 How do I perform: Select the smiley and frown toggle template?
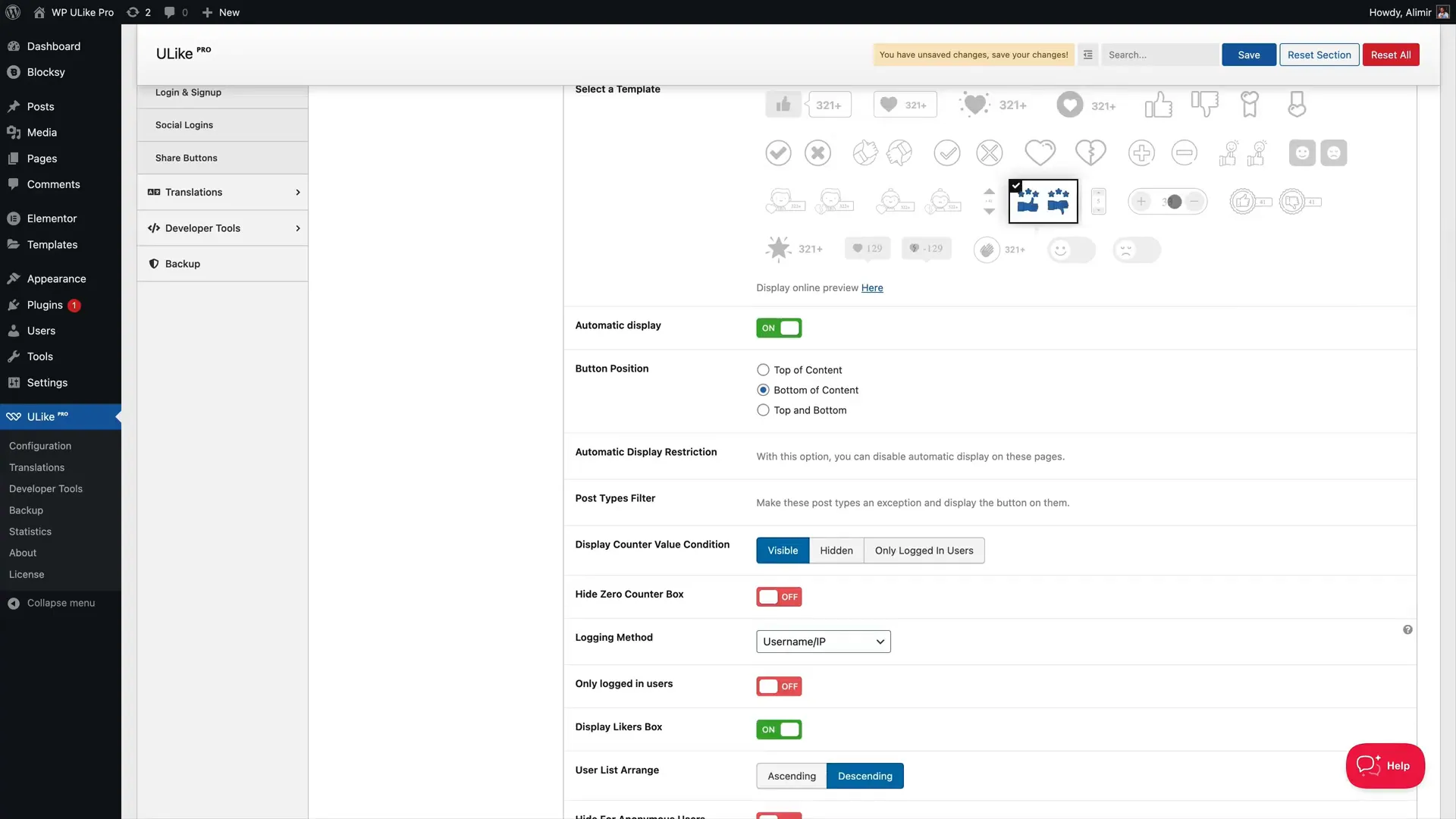1104,249
